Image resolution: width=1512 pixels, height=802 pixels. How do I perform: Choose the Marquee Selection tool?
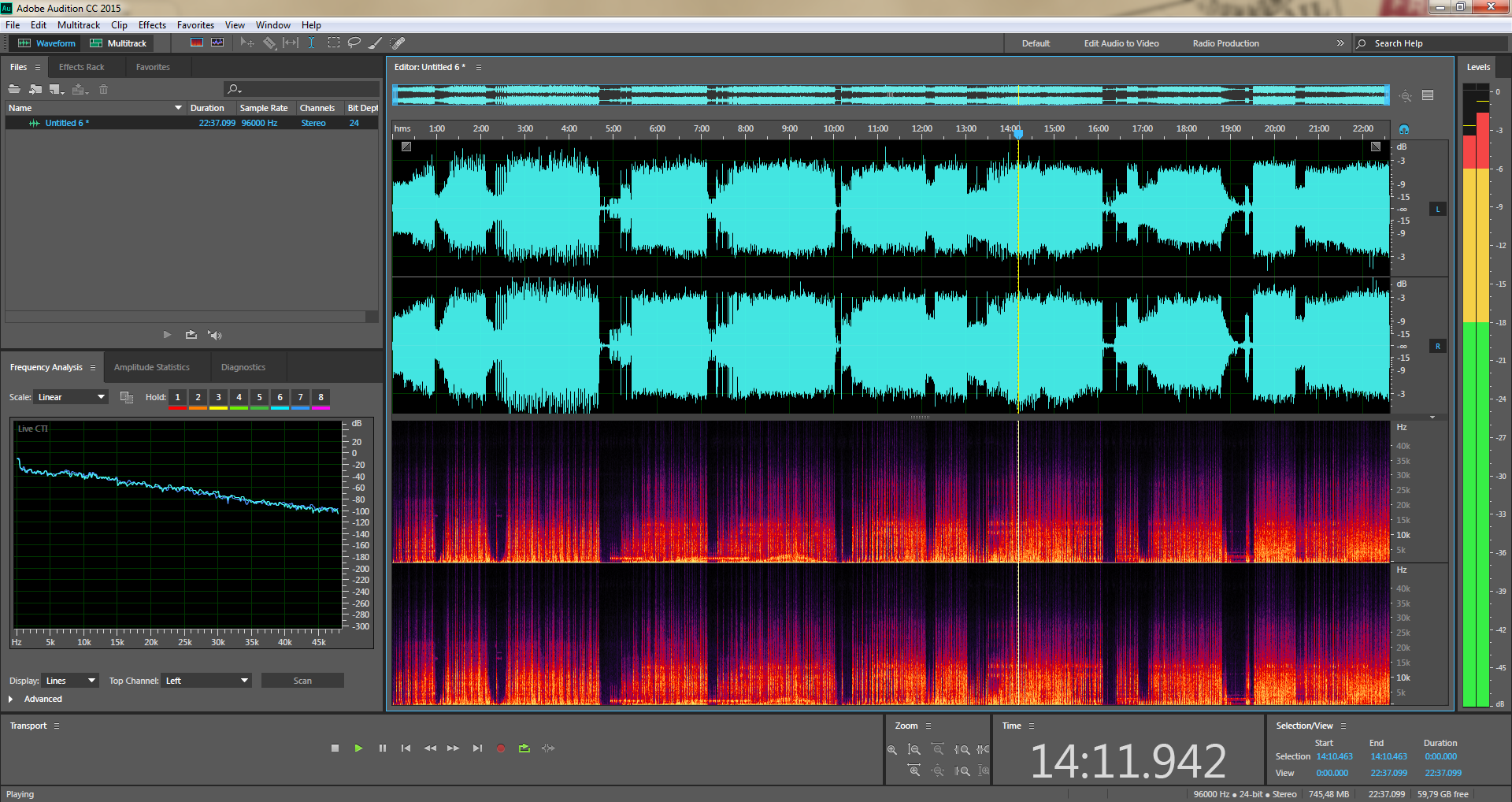[334, 43]
